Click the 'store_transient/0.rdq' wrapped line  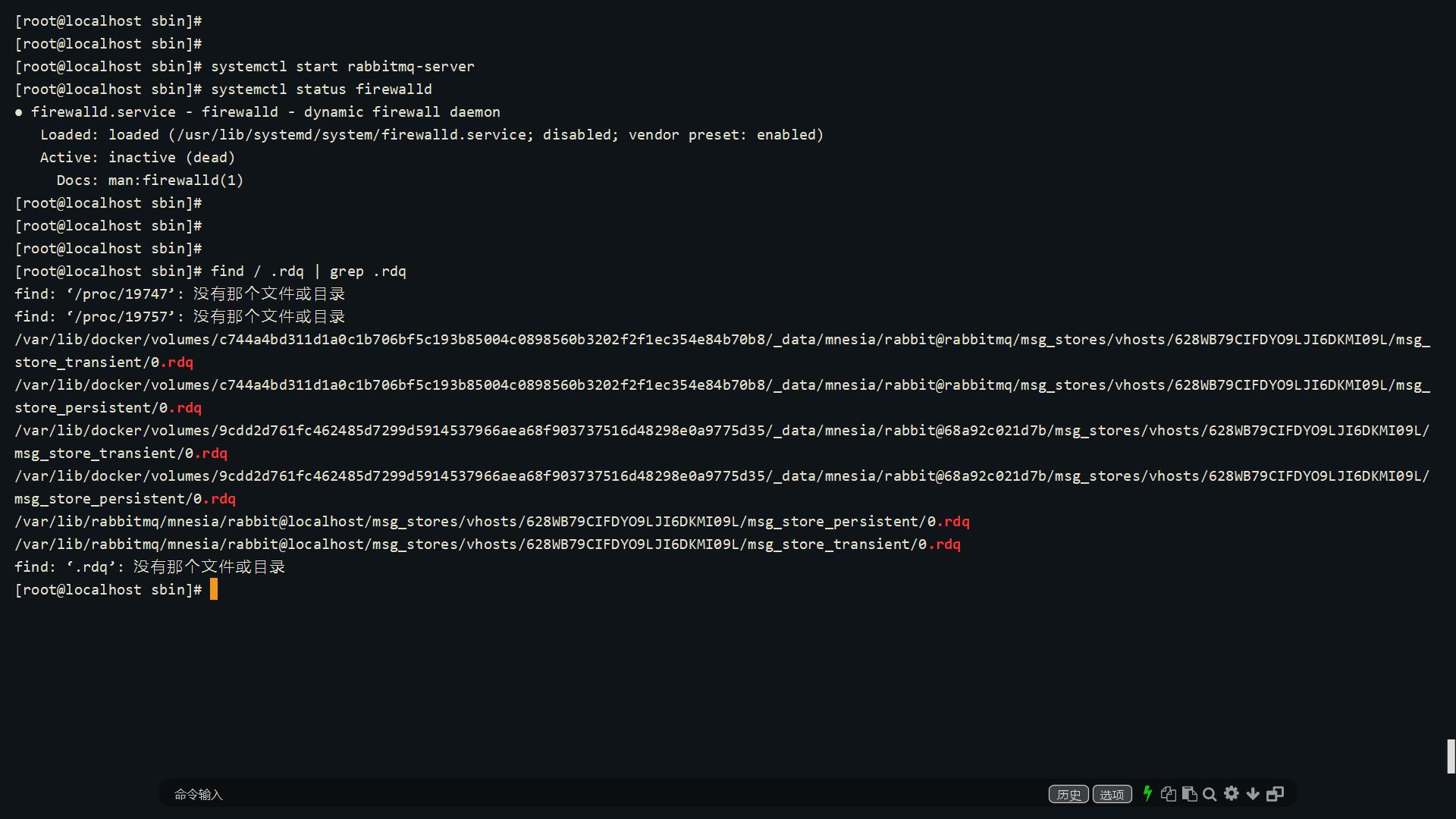click(x=104, y=362)
